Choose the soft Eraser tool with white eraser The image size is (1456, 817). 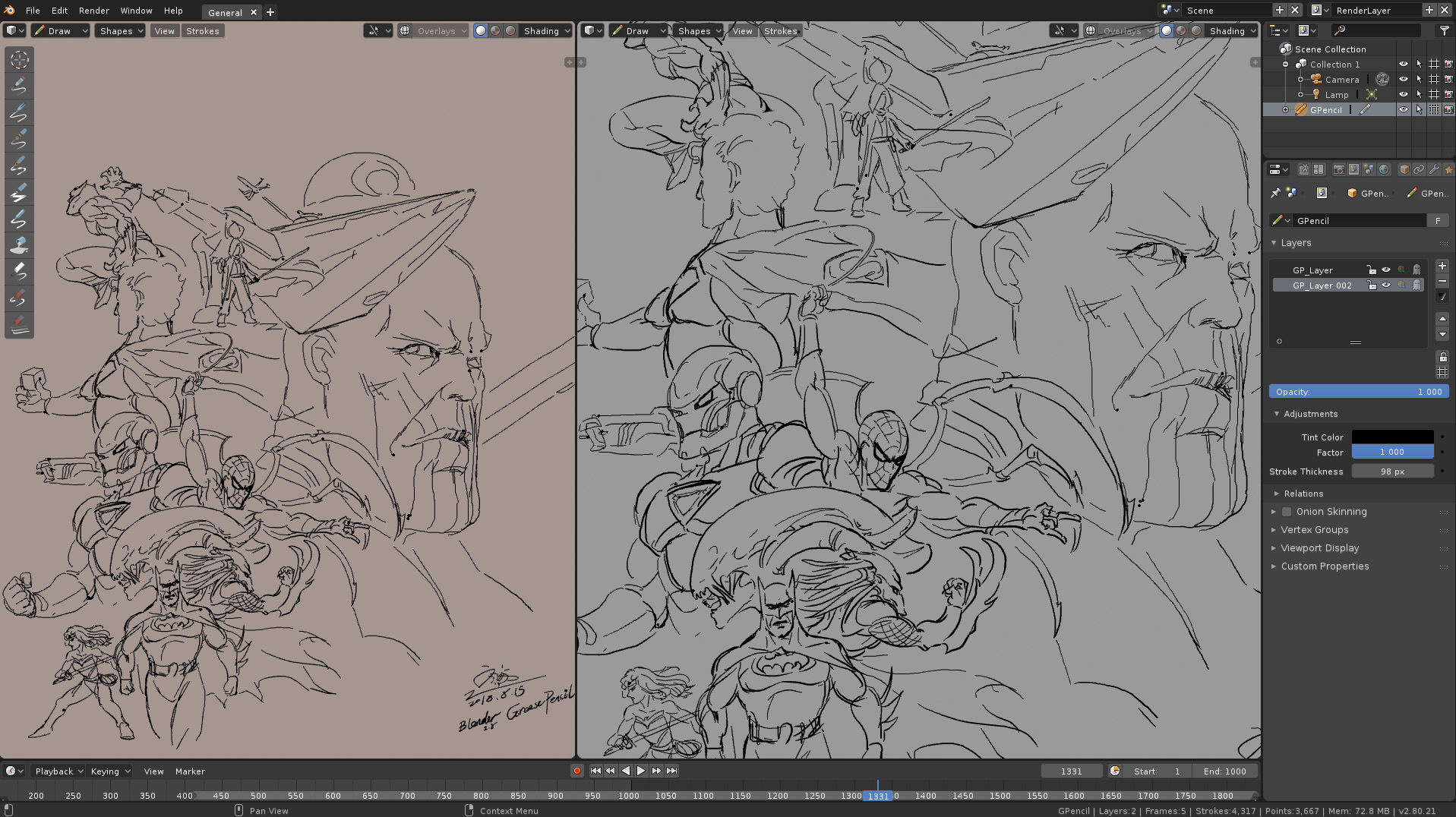click(19, 272)
